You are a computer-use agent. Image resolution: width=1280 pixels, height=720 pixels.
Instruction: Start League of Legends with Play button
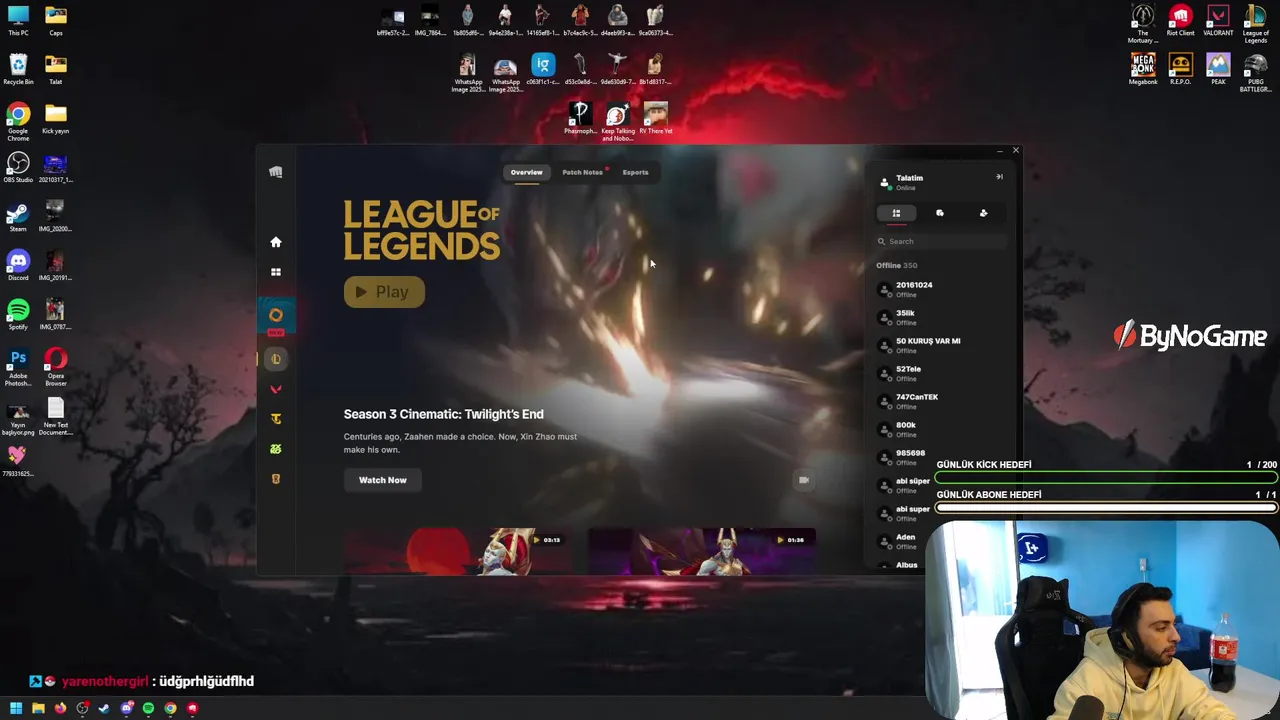pyautogui.click(x=384, y=292)
